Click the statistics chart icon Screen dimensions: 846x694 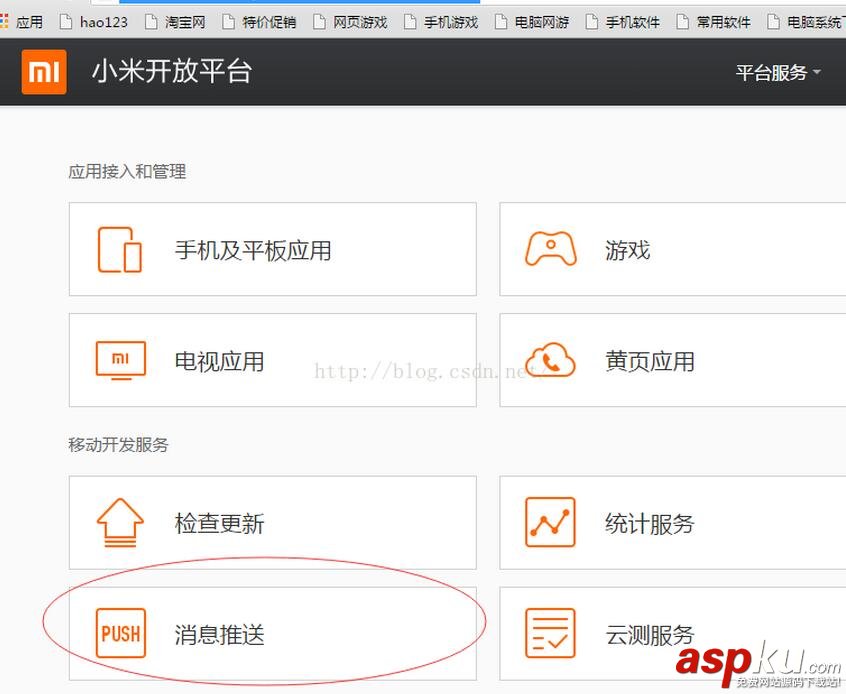[x=550, y=522]
